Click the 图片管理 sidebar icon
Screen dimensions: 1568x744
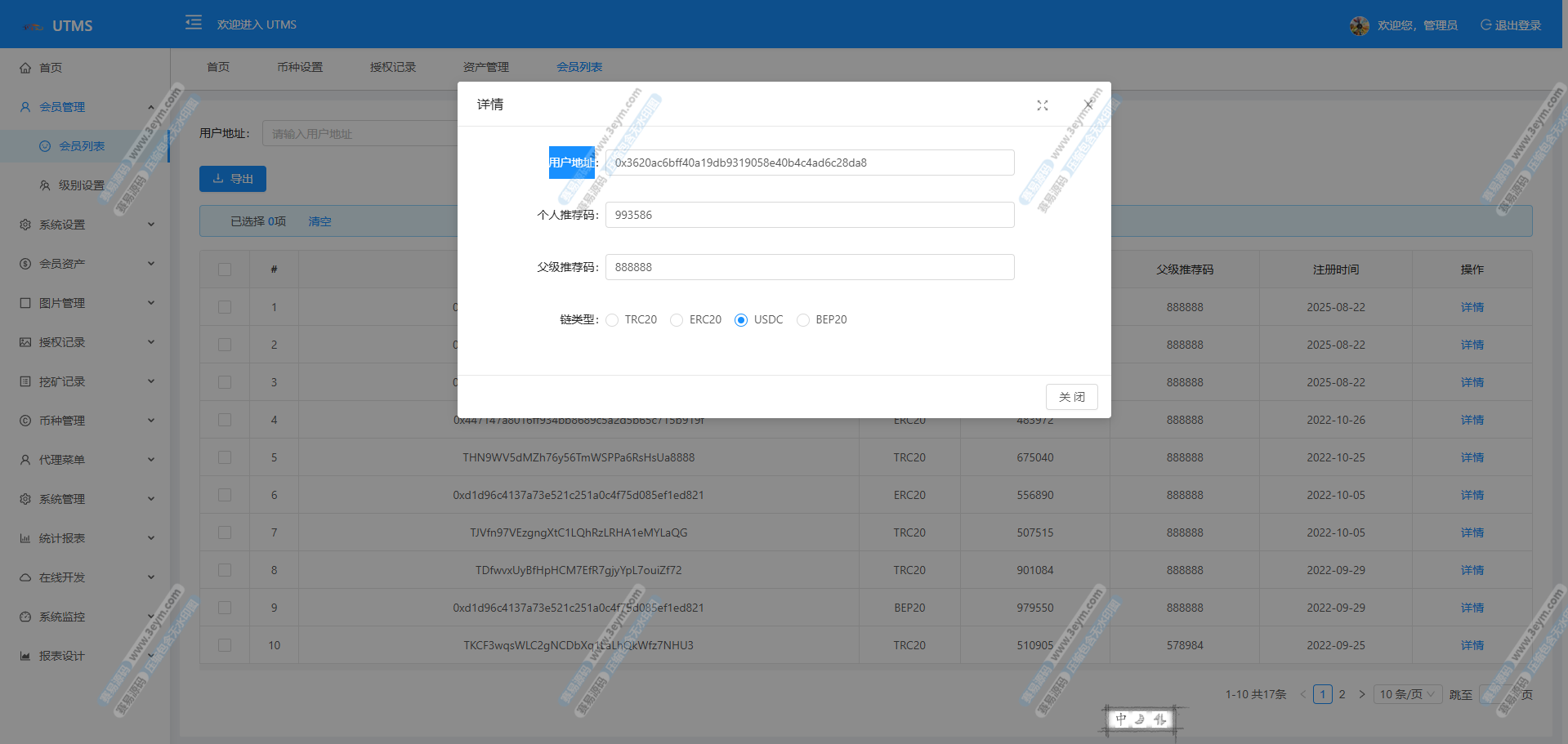pos(25,303)
